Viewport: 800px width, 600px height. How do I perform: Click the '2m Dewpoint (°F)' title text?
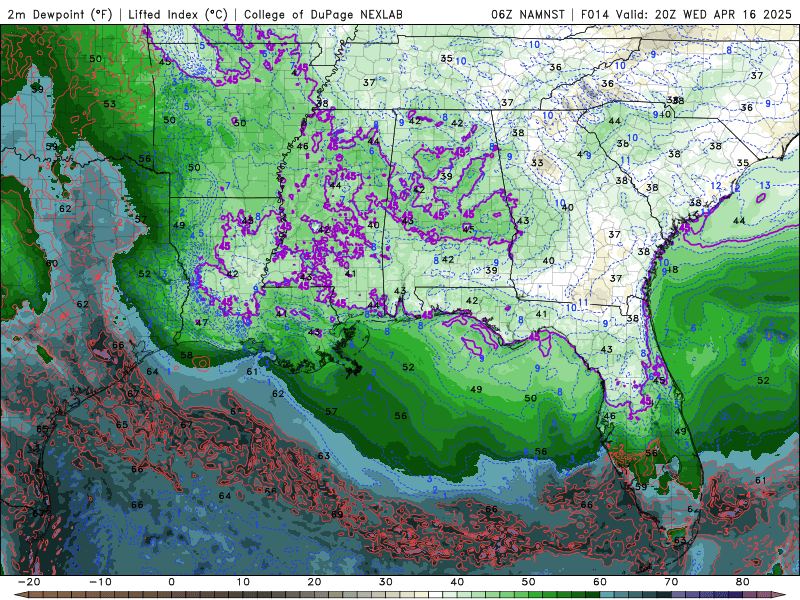(59, 15)
